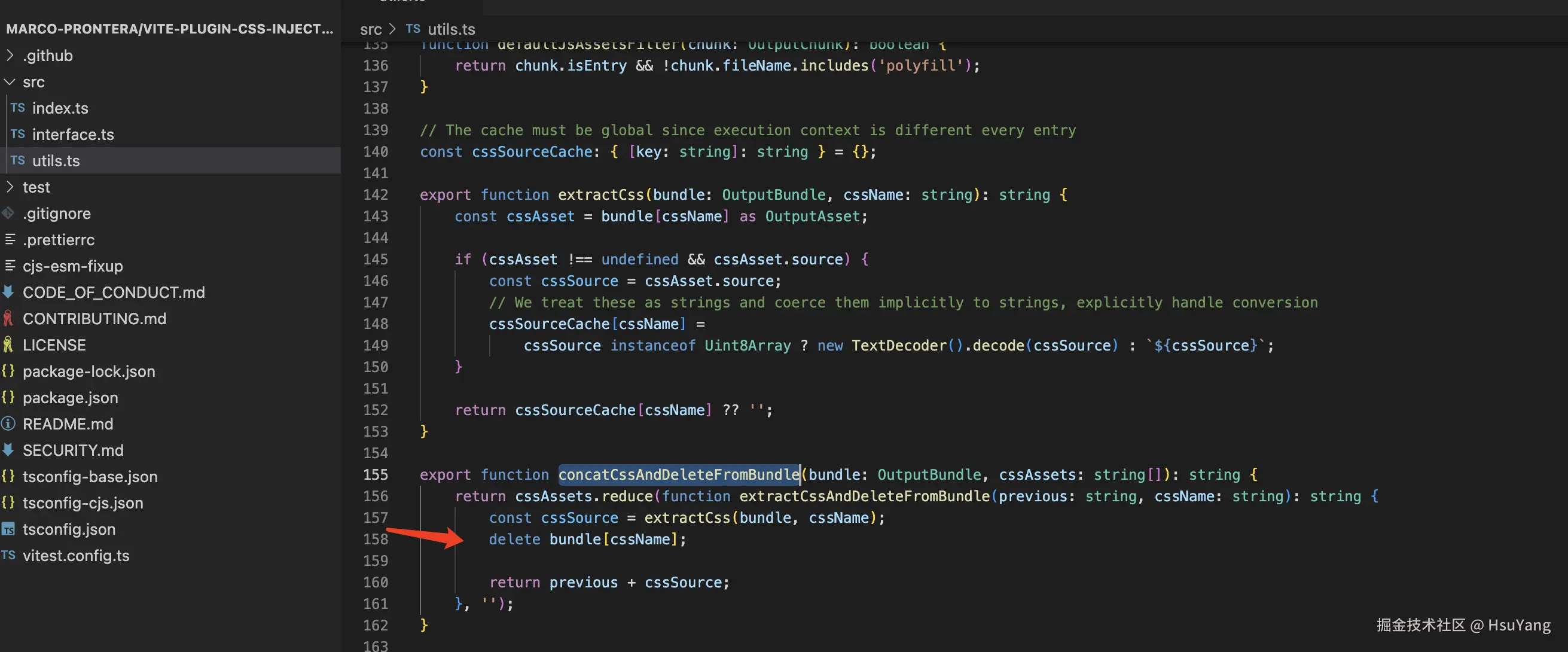Click line number 158 in gutter
This screenshot has height=652, width=1568.
(x=375, y=539)
